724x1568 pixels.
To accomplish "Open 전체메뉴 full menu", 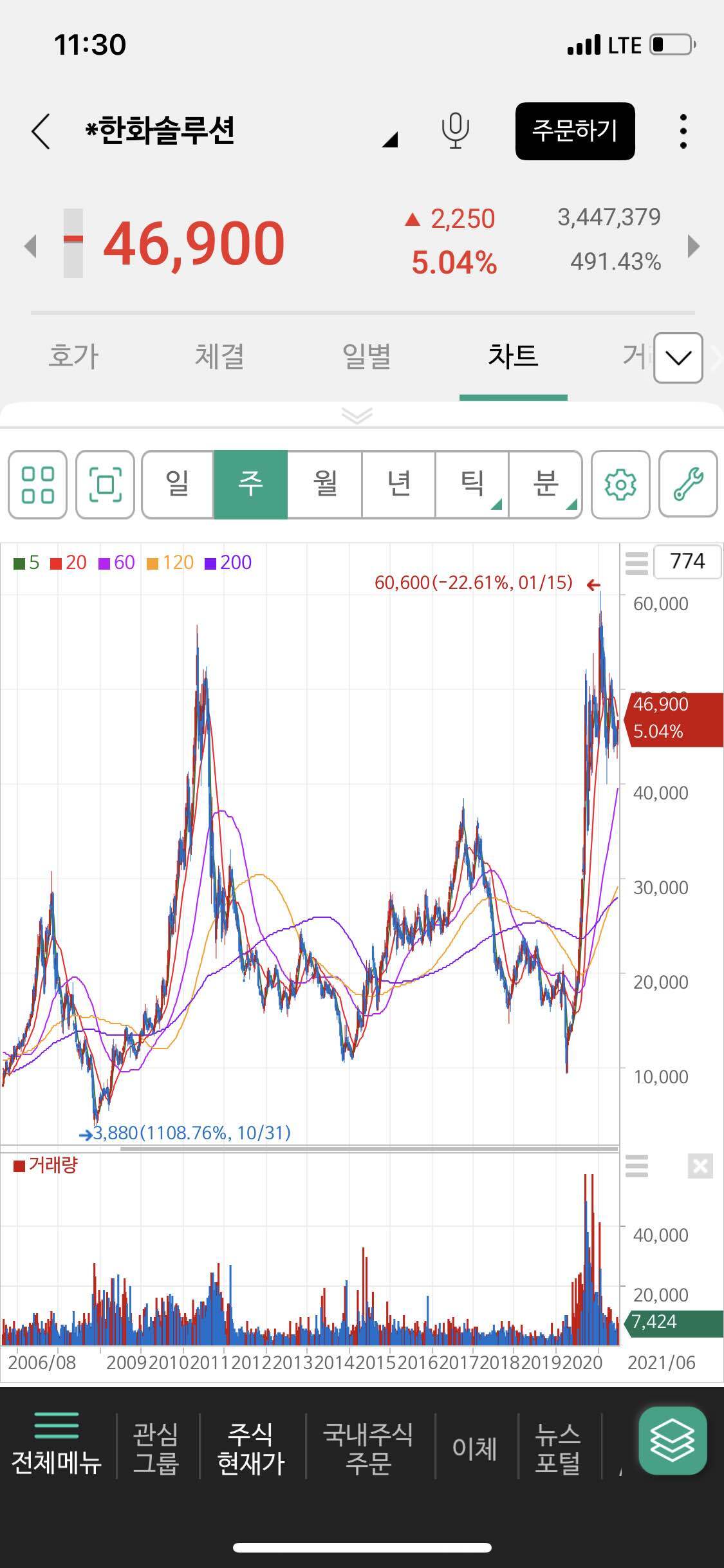I will point(57,1444).
